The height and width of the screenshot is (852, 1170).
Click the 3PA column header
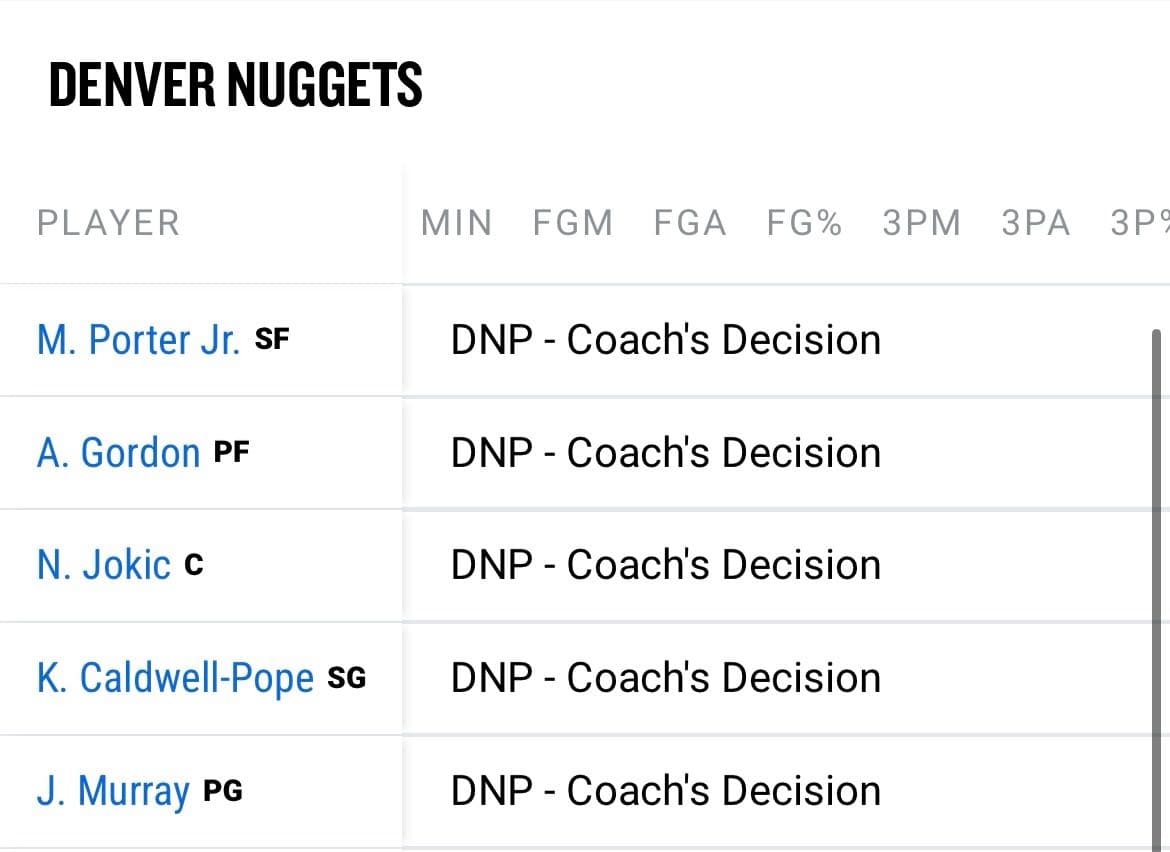pos(1035,222)
